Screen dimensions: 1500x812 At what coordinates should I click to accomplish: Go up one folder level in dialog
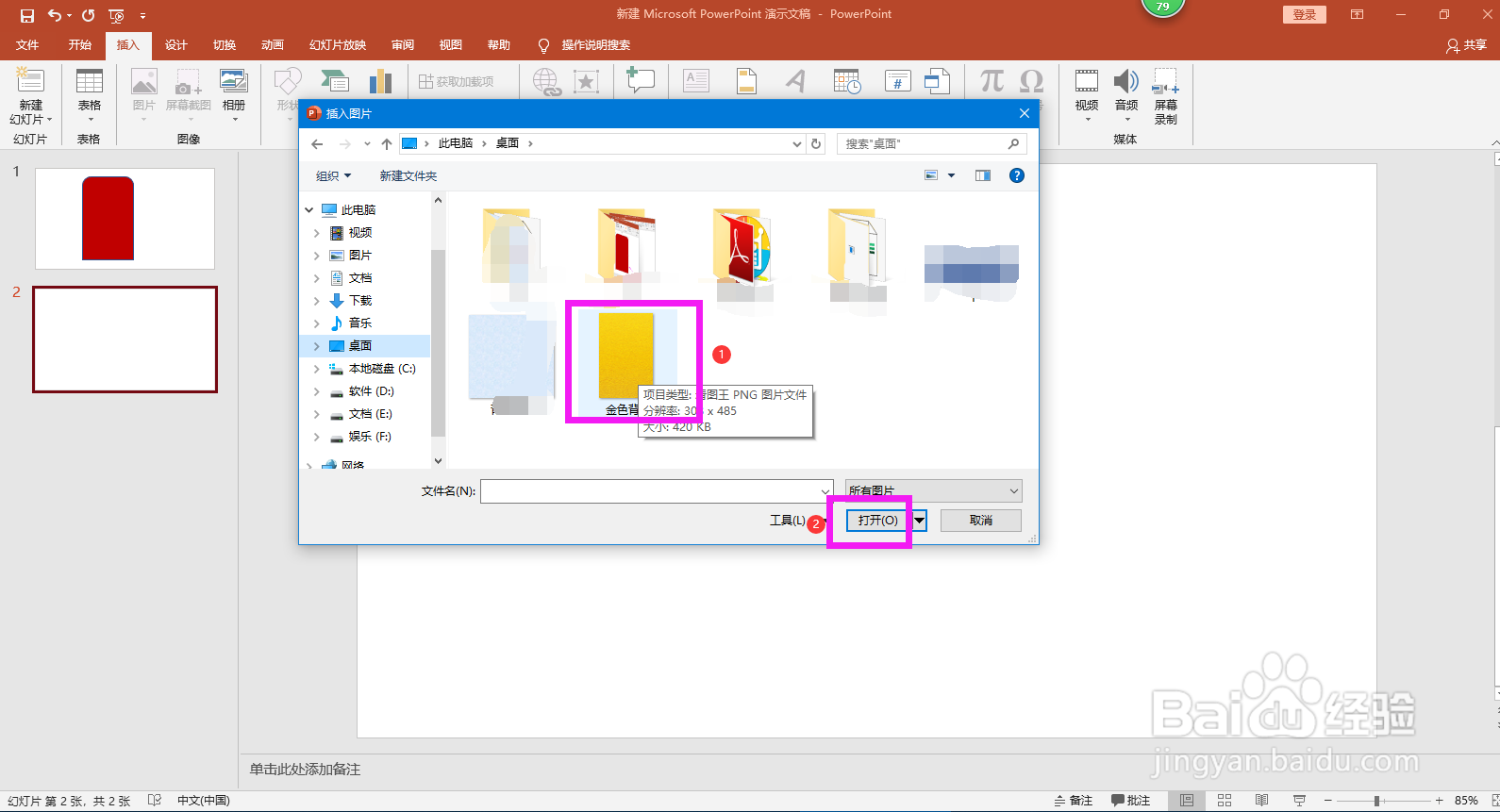(x=387, y=144)
